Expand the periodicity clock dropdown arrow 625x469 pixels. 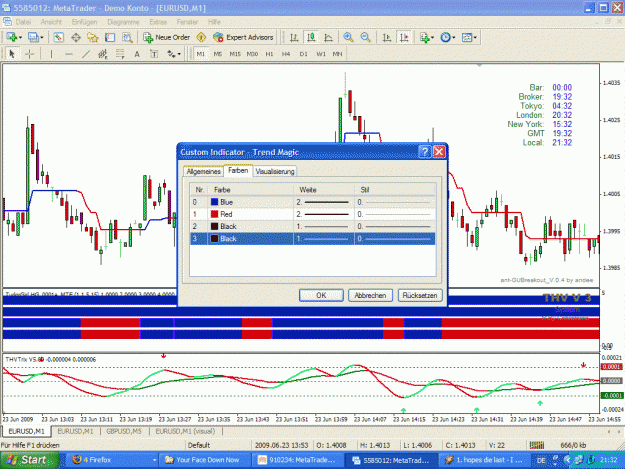tap(454, 37)
